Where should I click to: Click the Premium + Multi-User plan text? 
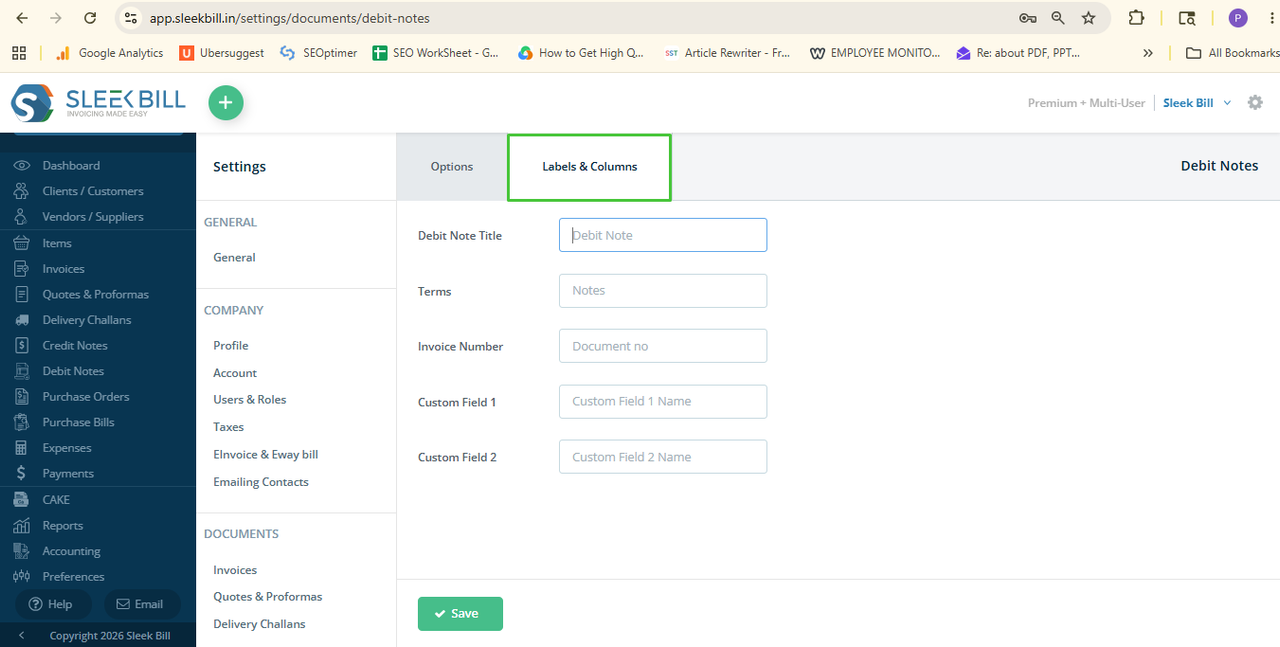(x=1086, y=103)
